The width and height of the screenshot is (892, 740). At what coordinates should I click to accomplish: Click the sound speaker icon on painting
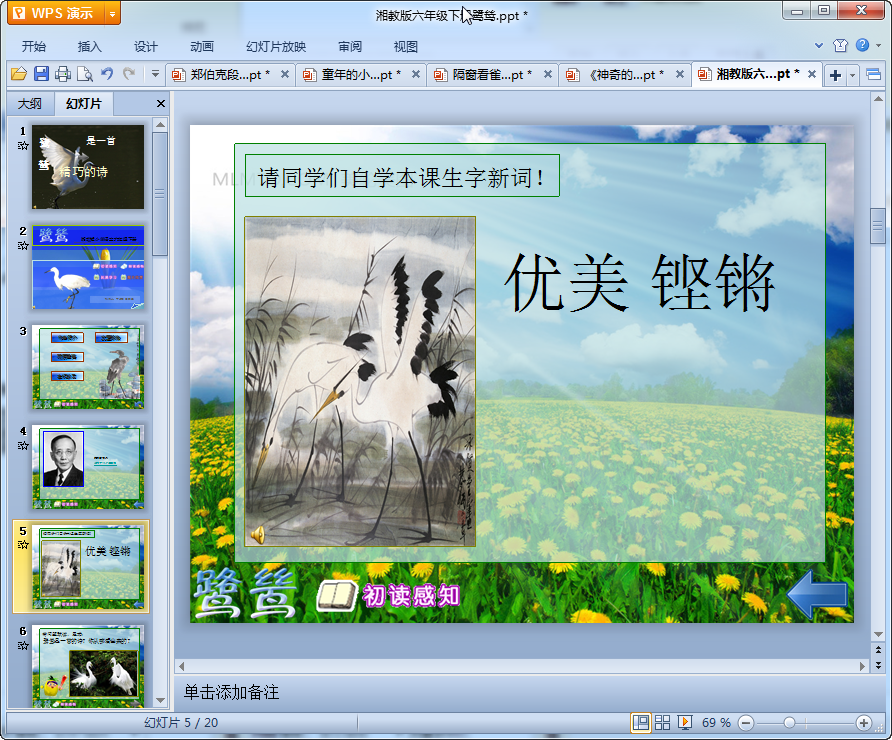point(258,535)
